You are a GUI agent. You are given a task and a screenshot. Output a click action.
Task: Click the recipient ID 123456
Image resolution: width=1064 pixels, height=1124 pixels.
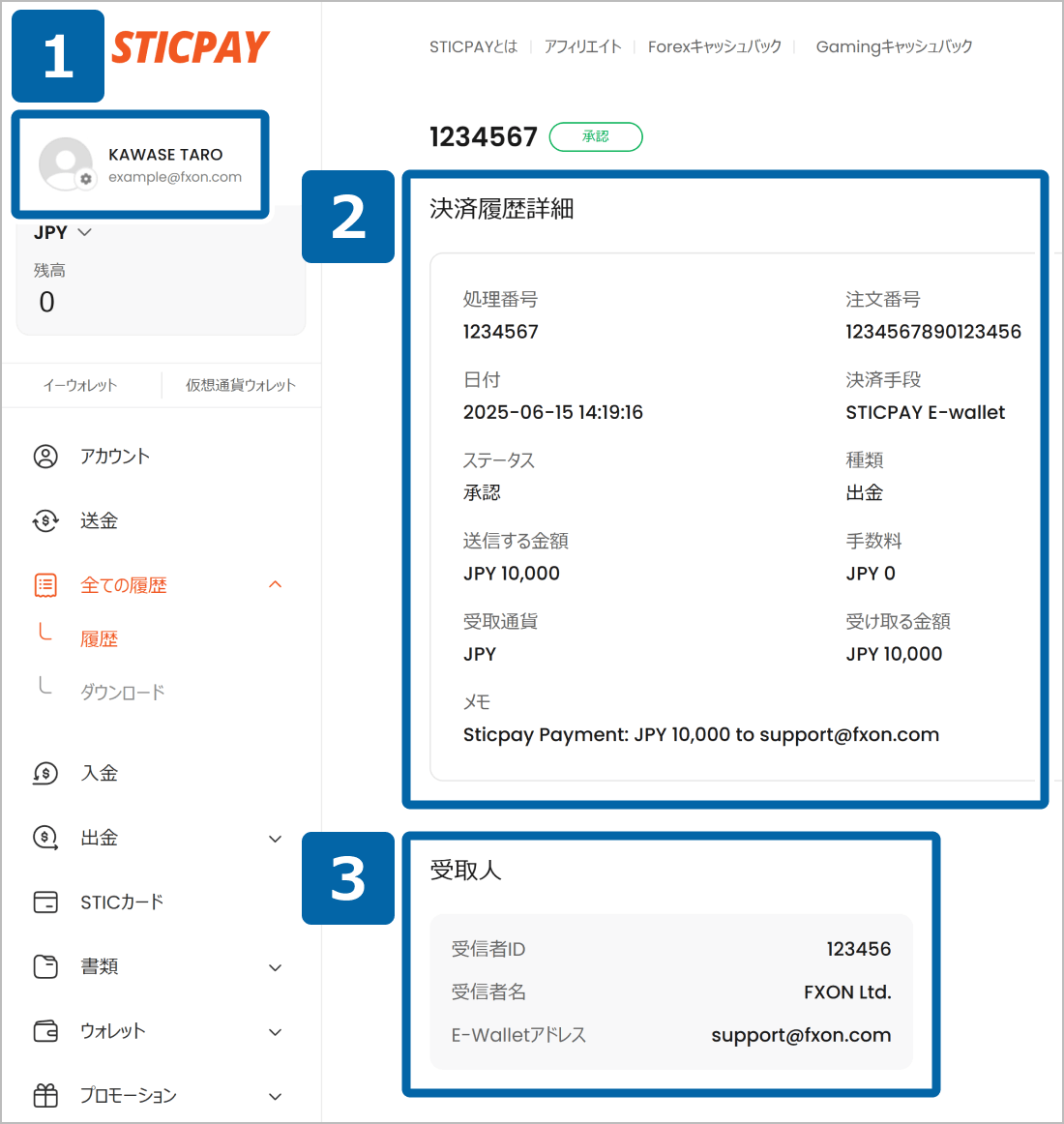pos(859,949)
